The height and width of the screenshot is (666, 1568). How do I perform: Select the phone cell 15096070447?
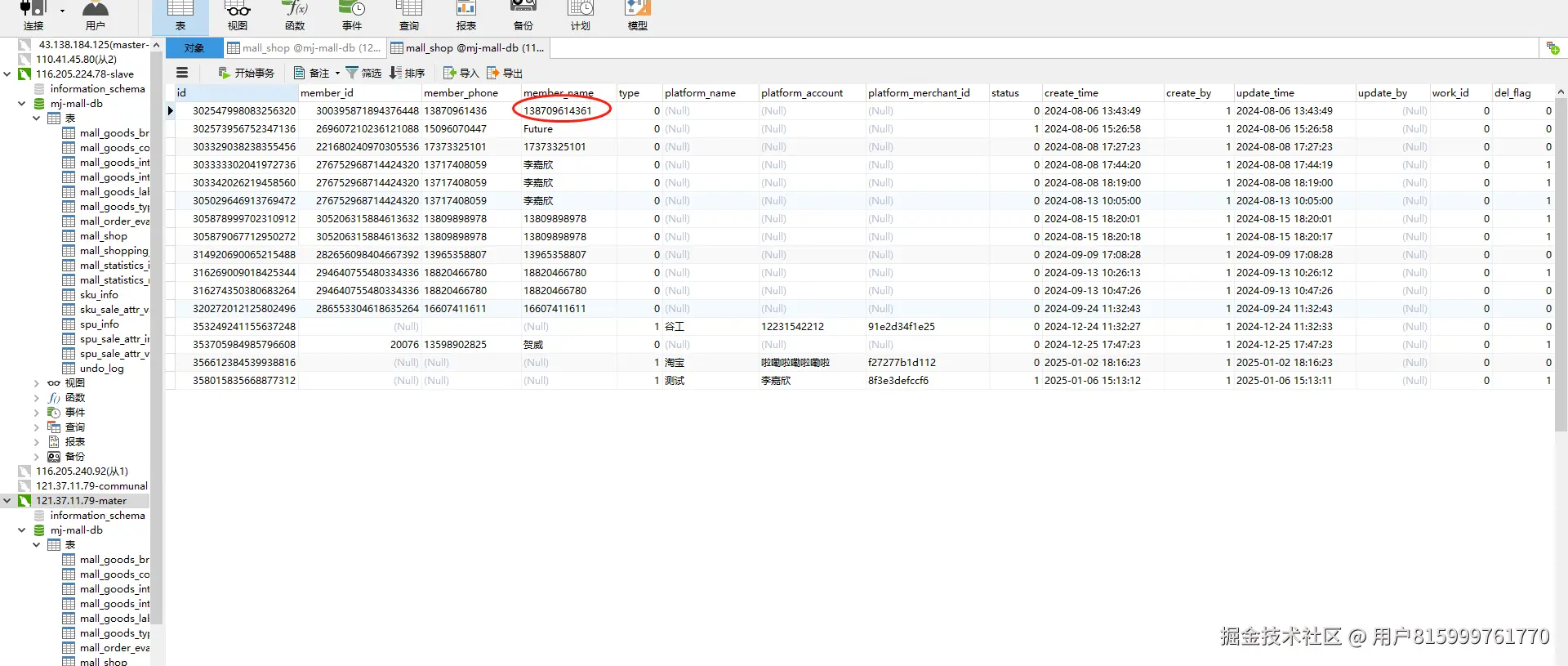point(470,128)
